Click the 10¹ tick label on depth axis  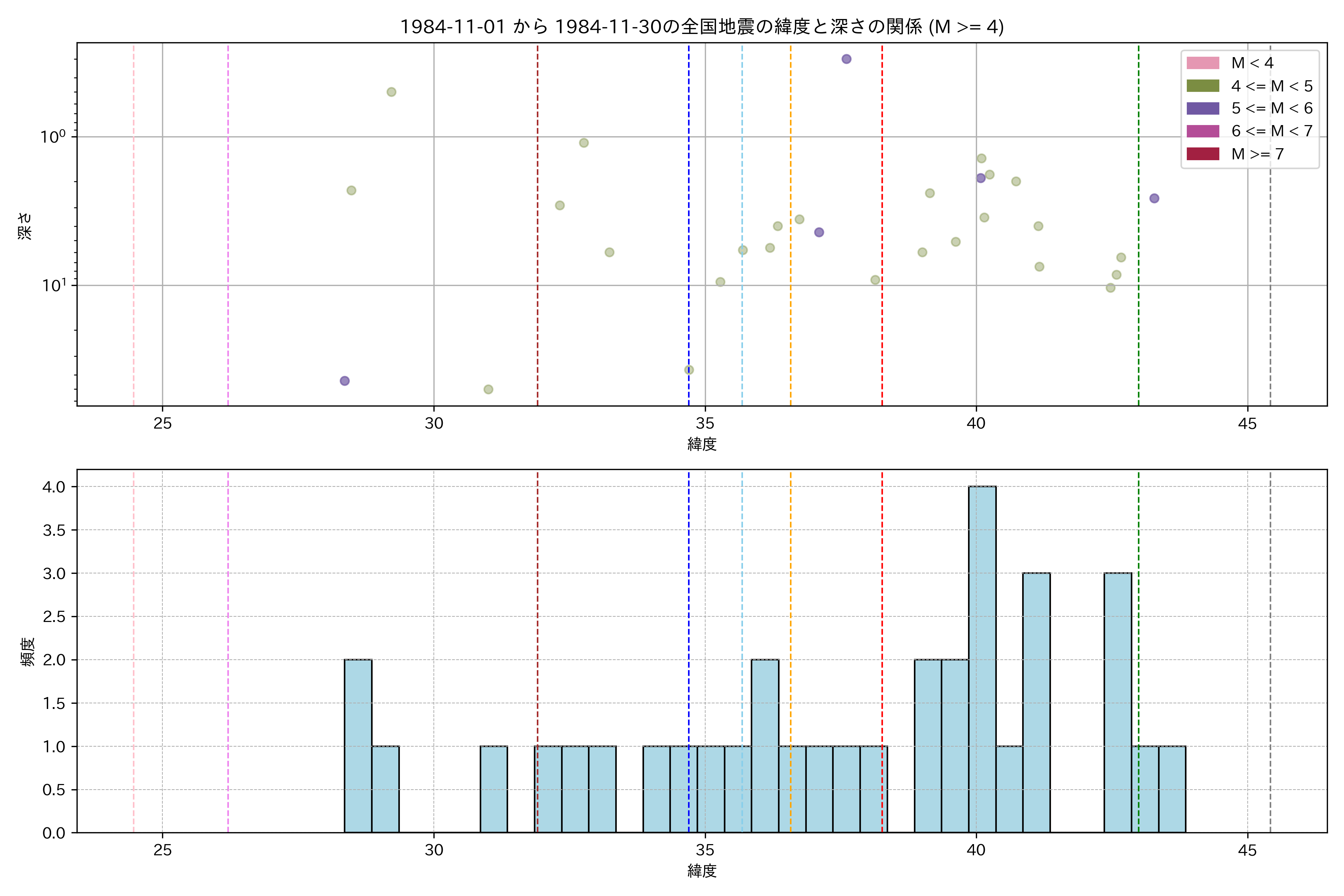point(54,285)
